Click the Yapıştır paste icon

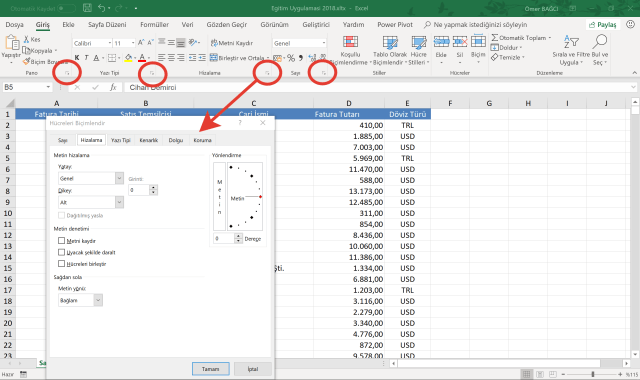point(11,42)
